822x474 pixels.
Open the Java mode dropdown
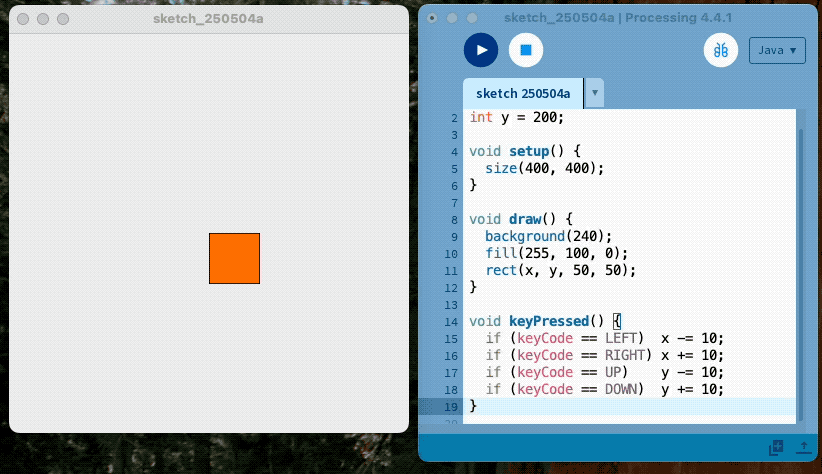777,50
